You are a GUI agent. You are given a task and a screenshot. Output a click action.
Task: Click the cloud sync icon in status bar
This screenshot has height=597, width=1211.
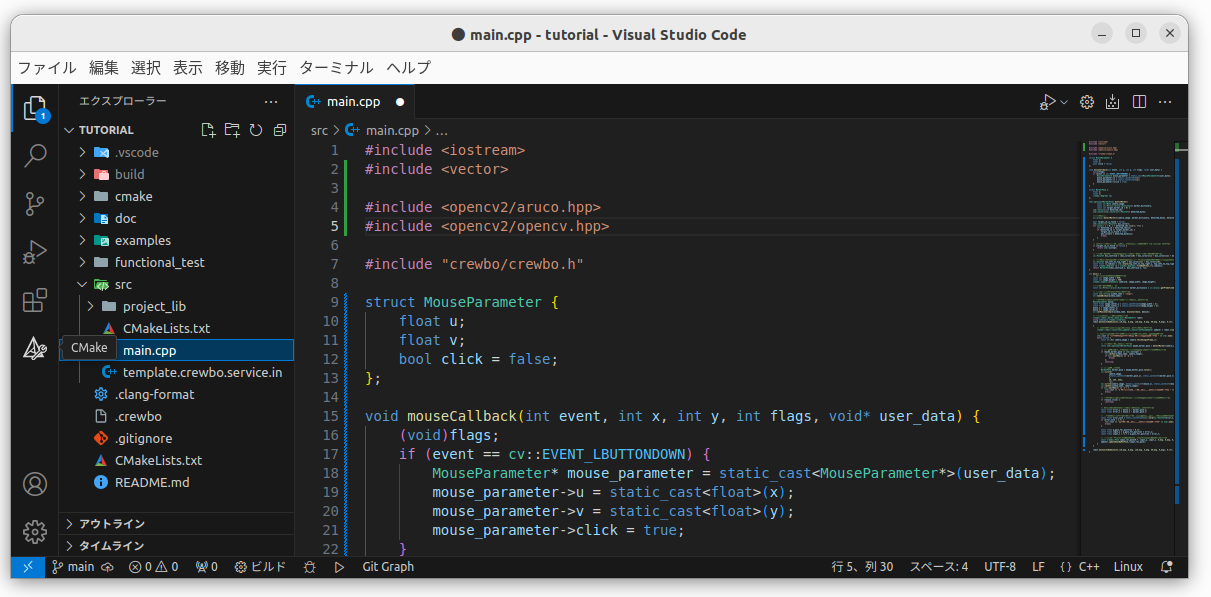click(108, 567)
